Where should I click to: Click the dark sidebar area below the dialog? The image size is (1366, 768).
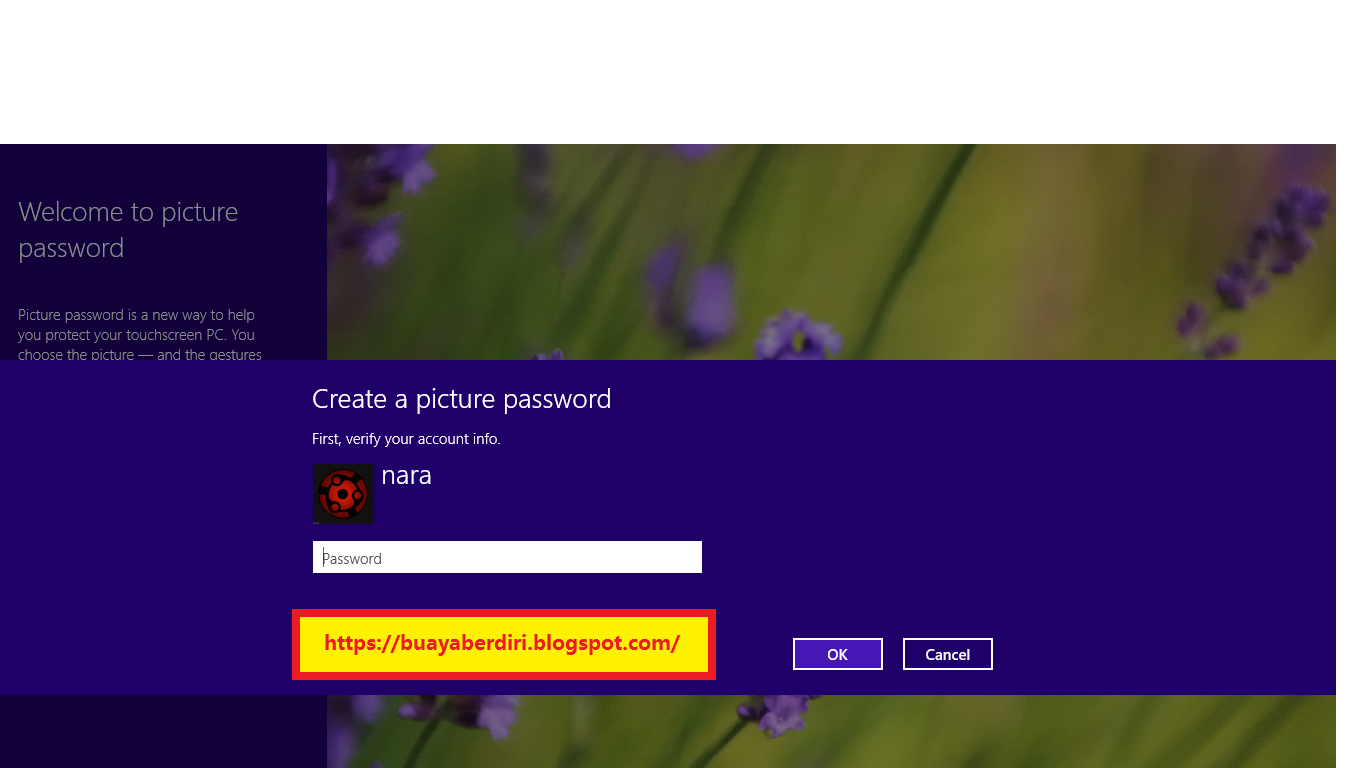[163, 731]
